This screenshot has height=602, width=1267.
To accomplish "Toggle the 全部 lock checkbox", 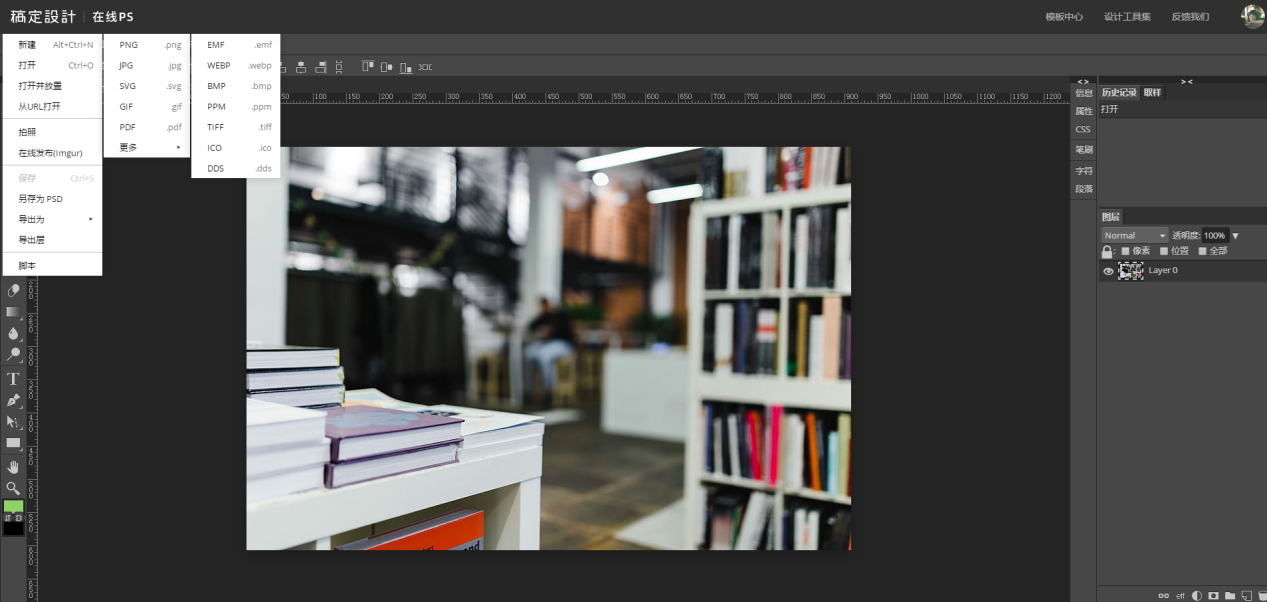I will coord(1202,251).
